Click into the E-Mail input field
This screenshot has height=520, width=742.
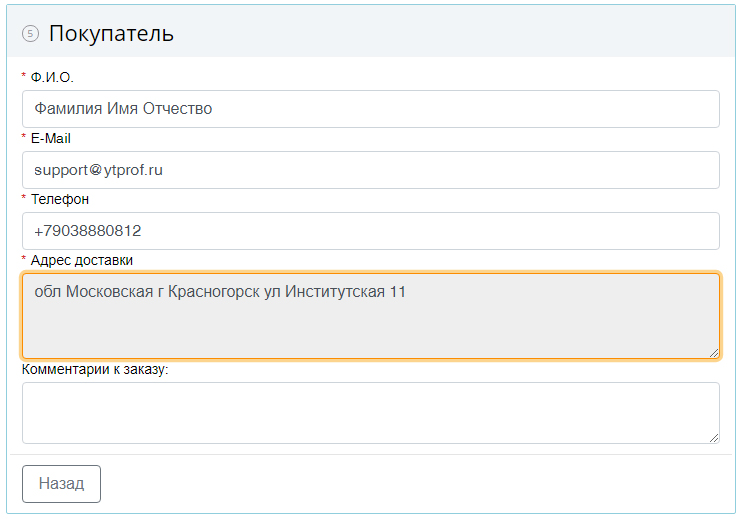[371, 170]
